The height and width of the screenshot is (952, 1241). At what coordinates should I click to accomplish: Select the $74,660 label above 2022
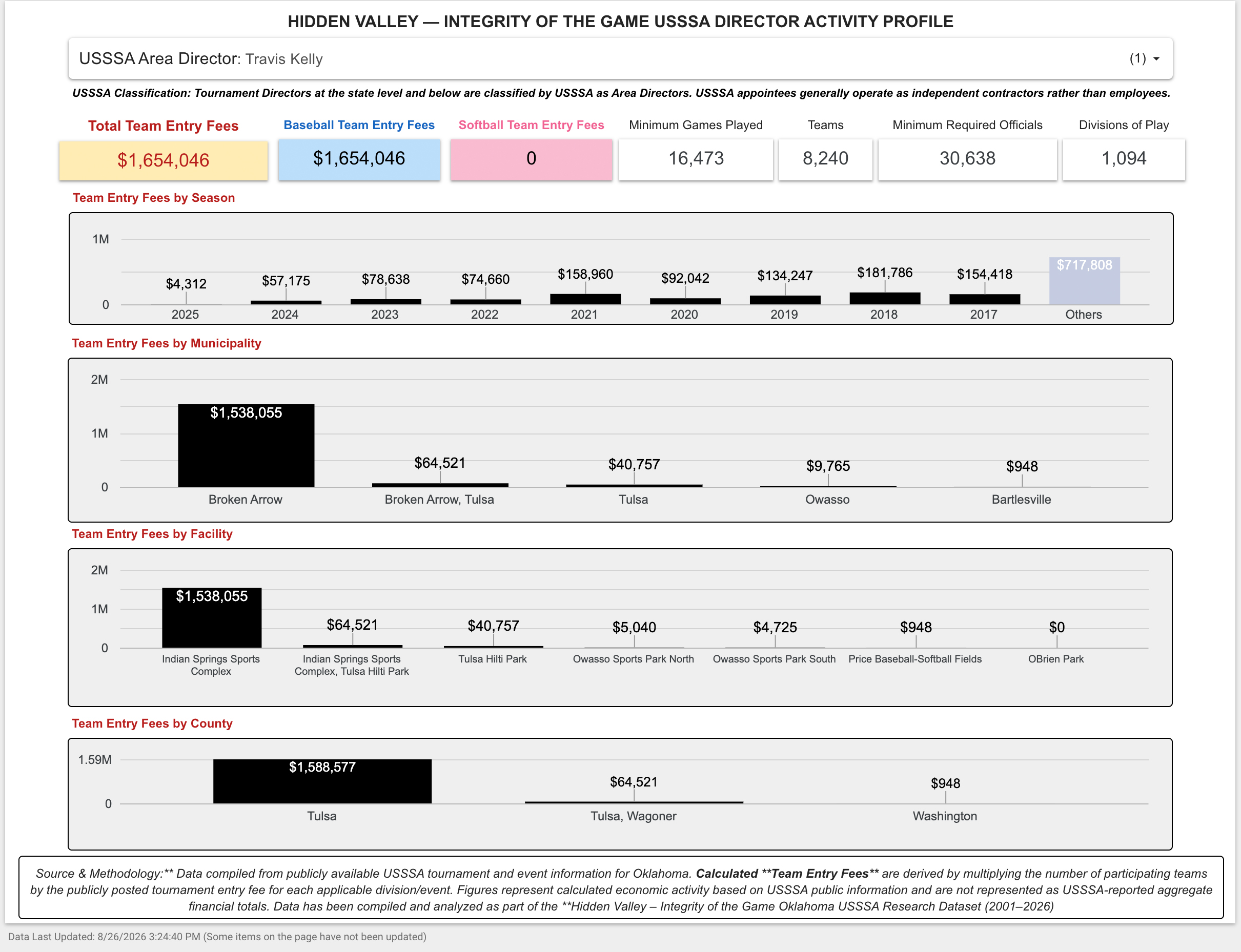[485, 279]
